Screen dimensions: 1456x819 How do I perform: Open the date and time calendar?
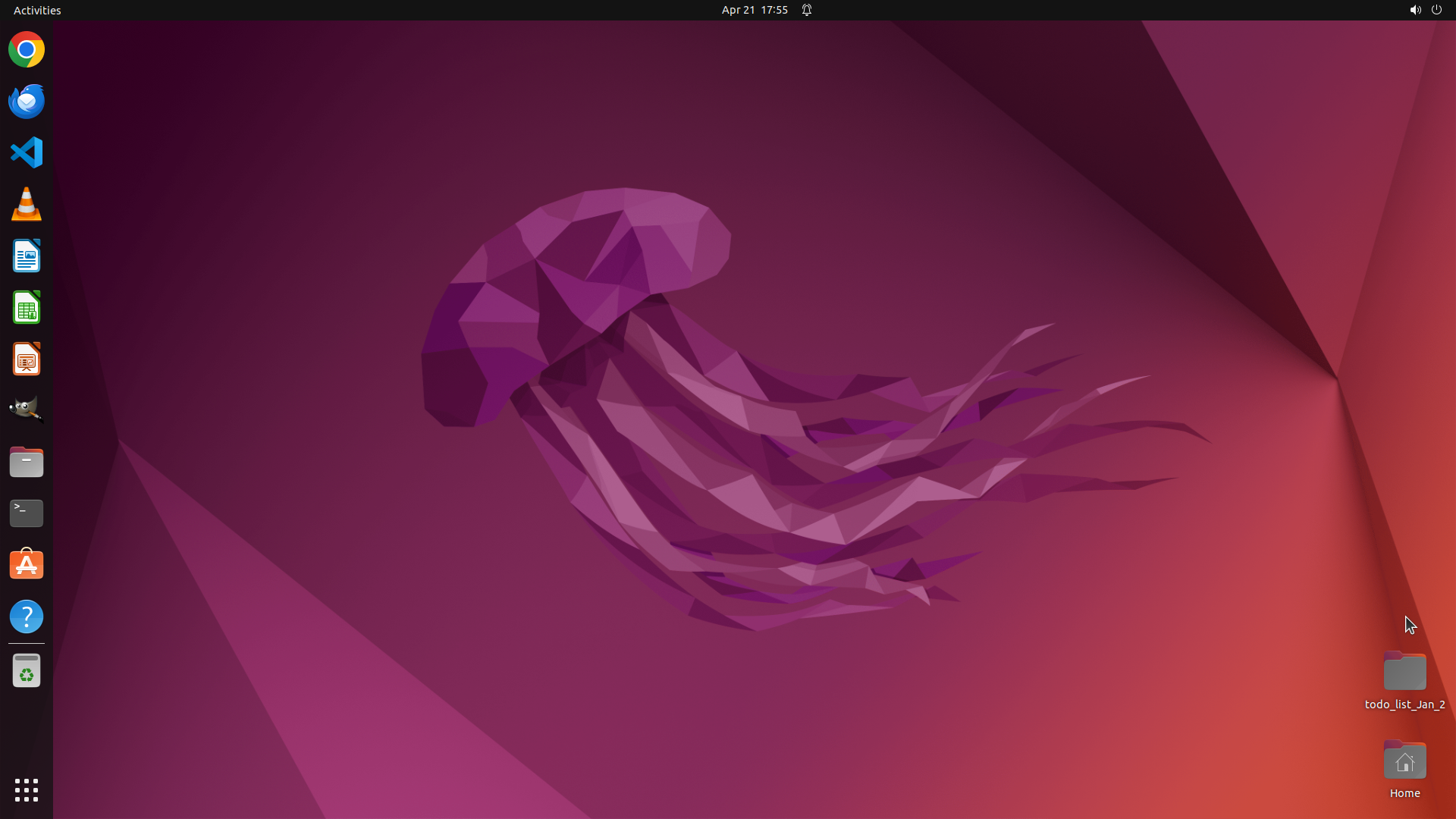[754, 10]
